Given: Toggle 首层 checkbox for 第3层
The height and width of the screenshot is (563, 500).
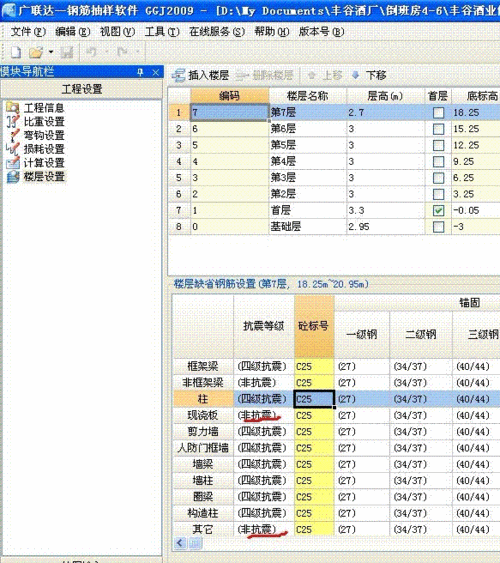Looking at the screenshot, I should coord(438,178).
